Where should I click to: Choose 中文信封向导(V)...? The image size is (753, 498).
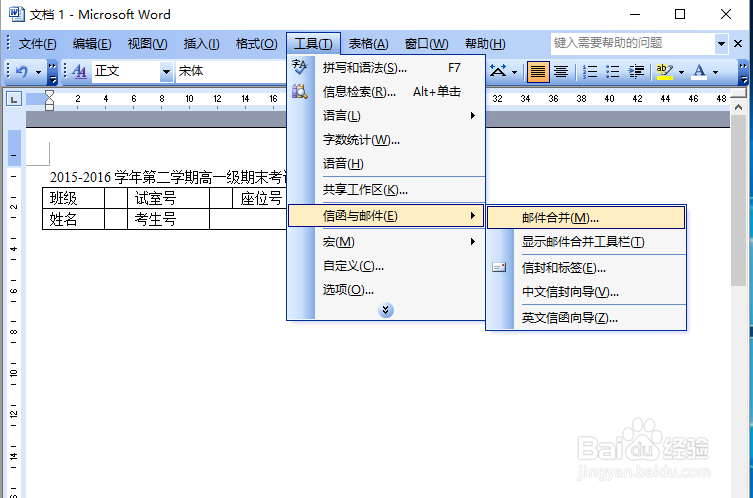586,292
